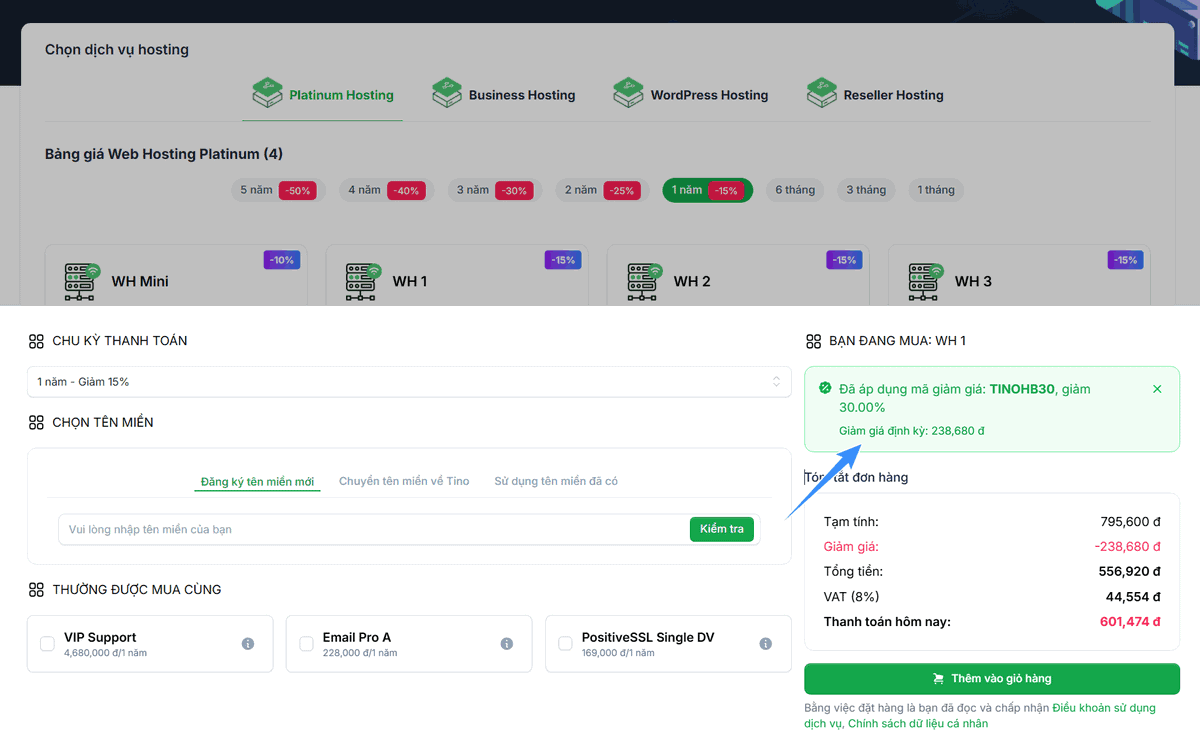Select the 5 năm billing period pill
This screenshot has width=1200, height=751.
[x=276, y=190]
